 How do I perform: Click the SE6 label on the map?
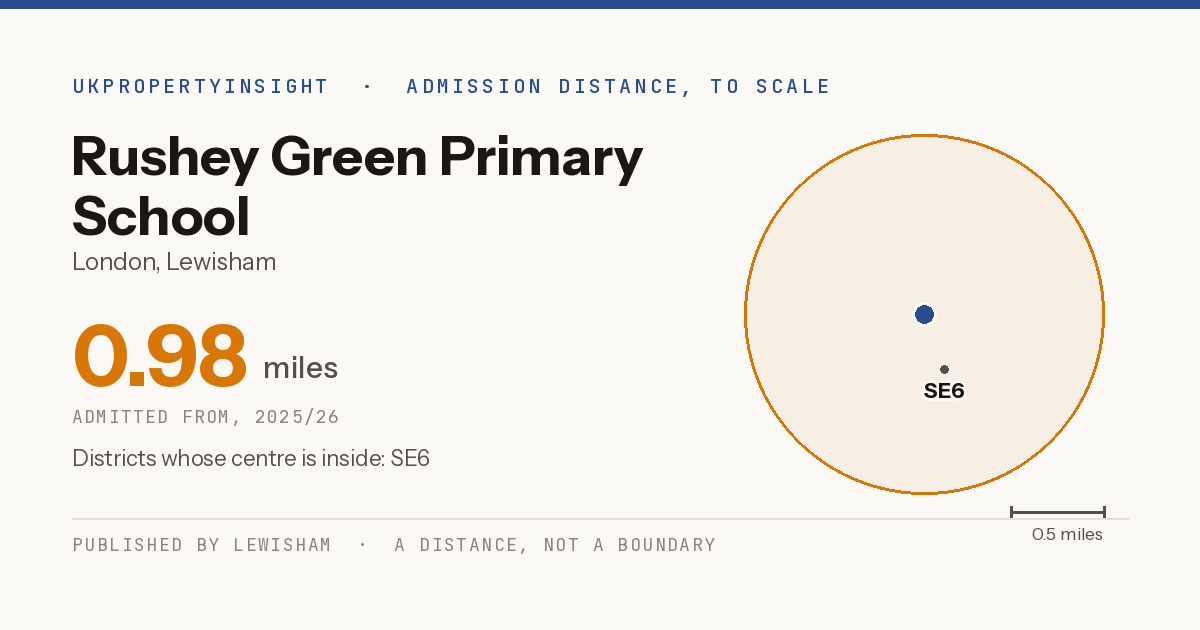[944, 391]
